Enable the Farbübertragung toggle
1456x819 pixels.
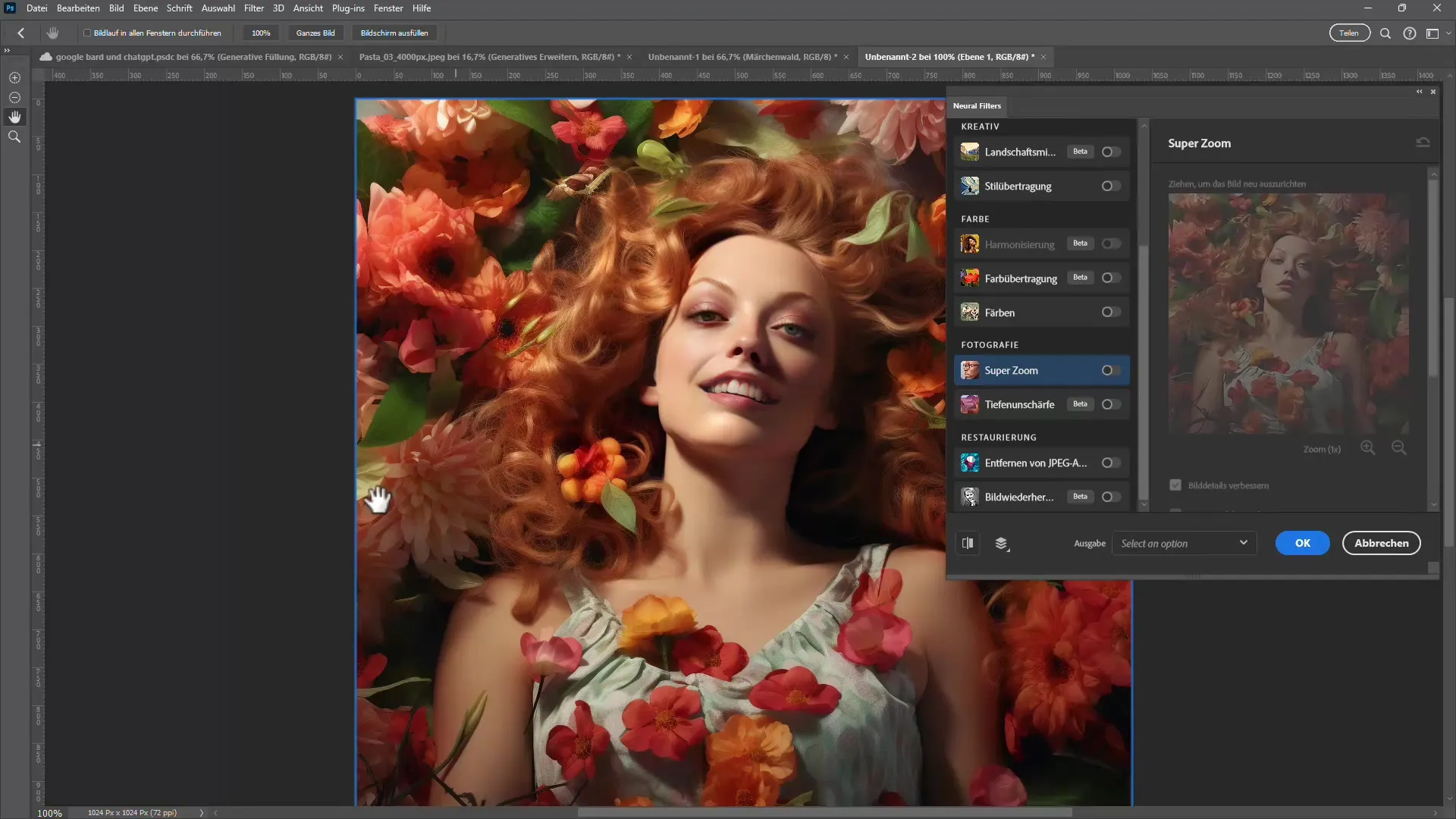pyautogui.click(x=1111, y=278)
